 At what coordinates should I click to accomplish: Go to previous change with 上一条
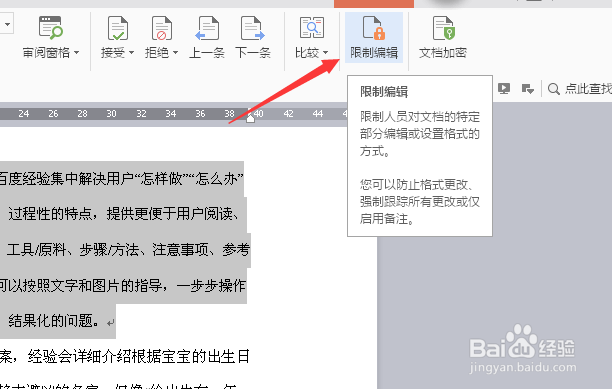click(x=207, y=38)
